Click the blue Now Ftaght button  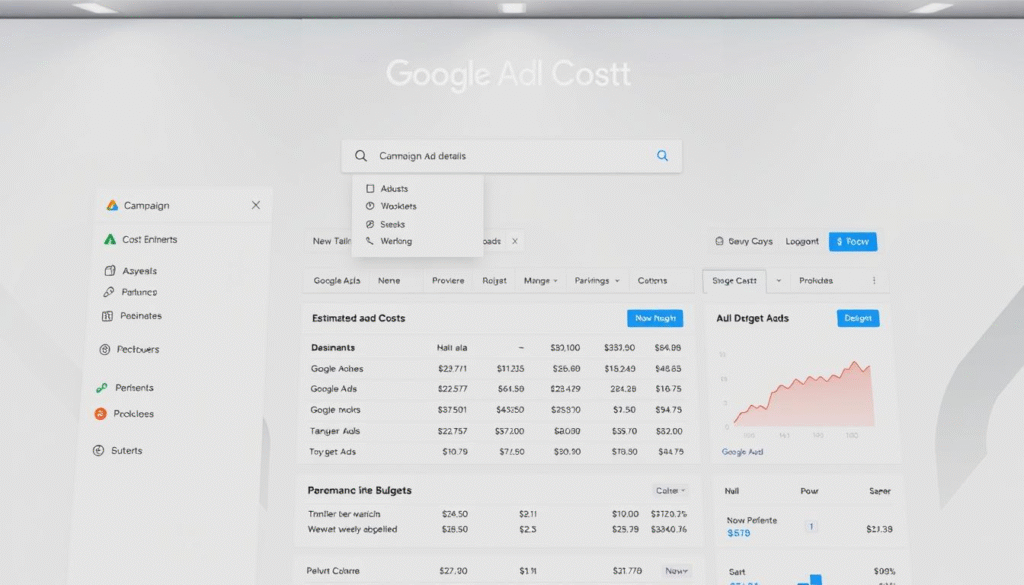click(x=655, y=318)
